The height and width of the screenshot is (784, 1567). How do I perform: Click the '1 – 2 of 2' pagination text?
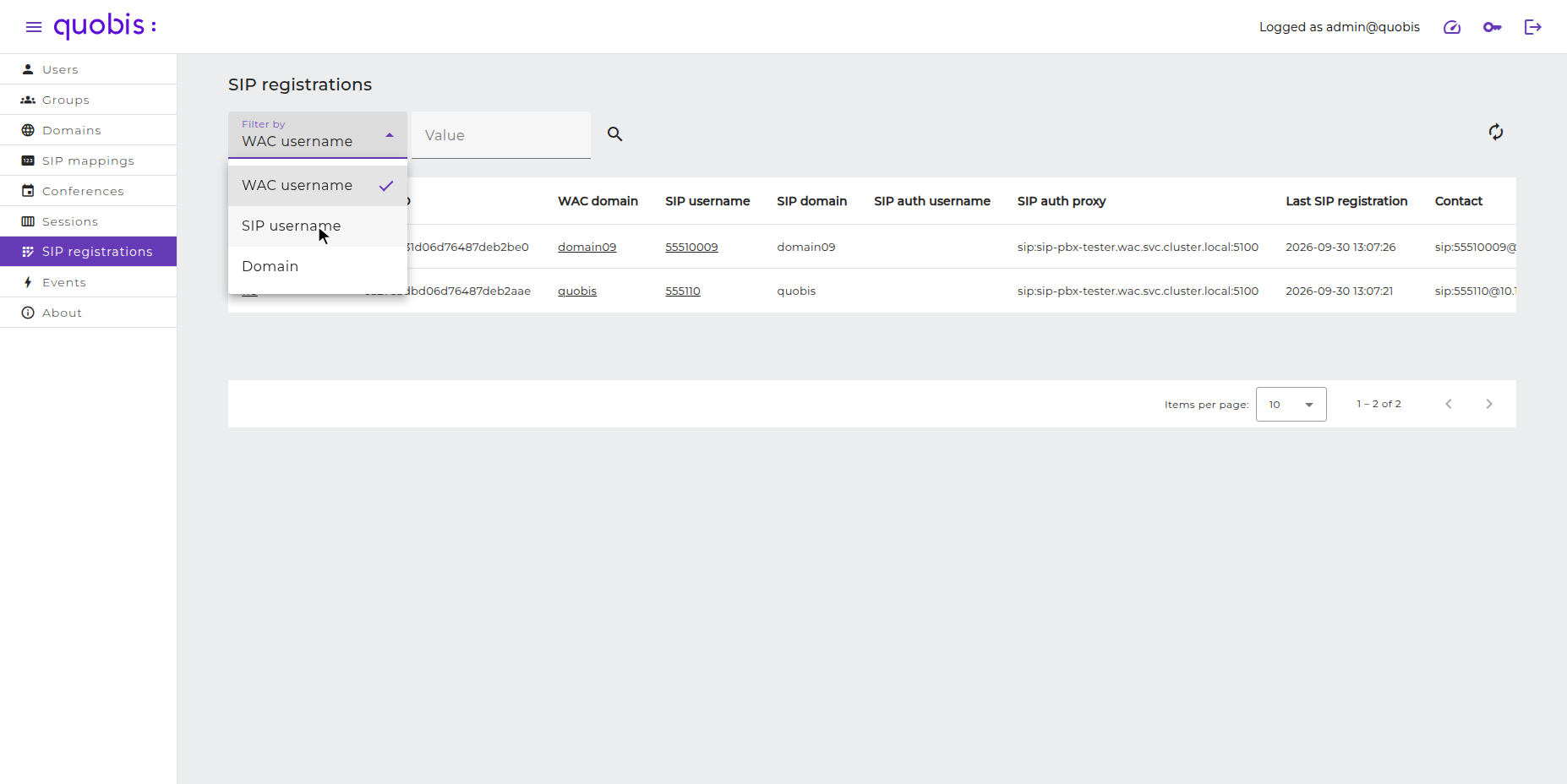pyautogui.click(x=1379, y=404)
